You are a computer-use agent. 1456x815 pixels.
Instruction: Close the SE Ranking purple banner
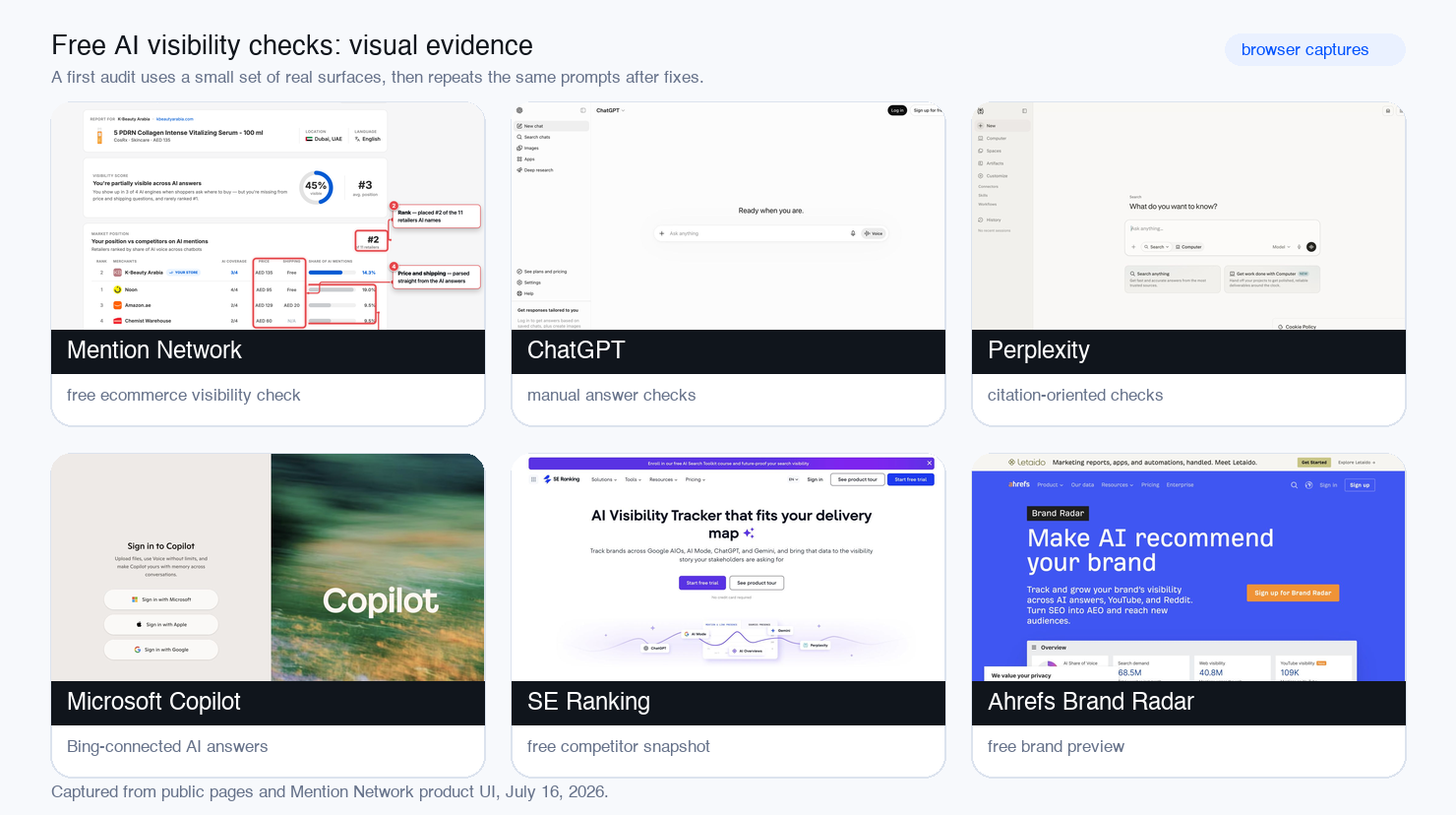(x=929, y=463)
